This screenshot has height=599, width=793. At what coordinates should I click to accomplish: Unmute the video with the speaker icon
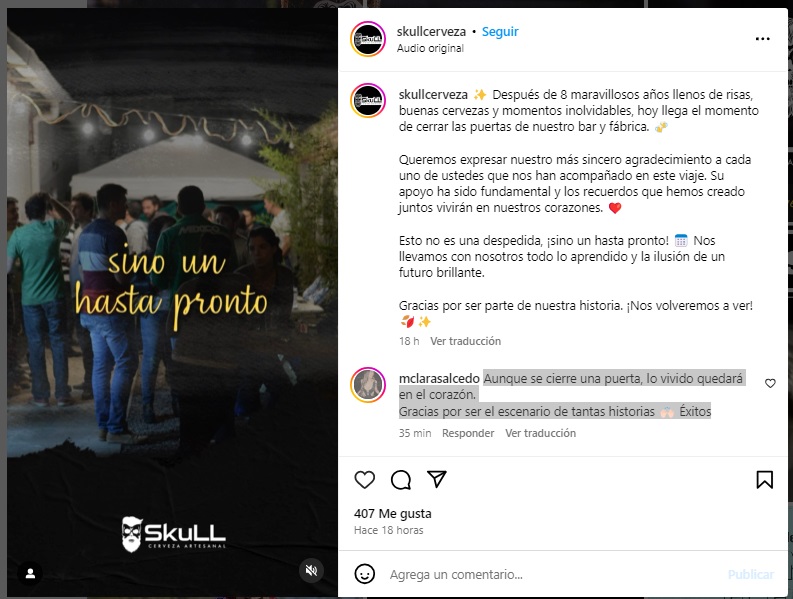pos(311,571)
